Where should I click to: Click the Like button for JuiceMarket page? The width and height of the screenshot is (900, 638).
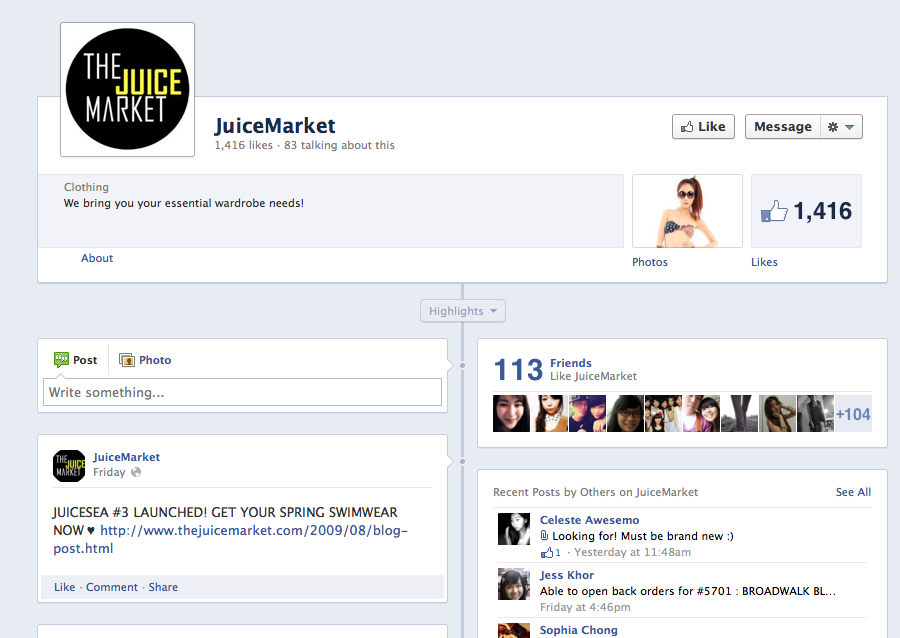(x=703, y=127)
